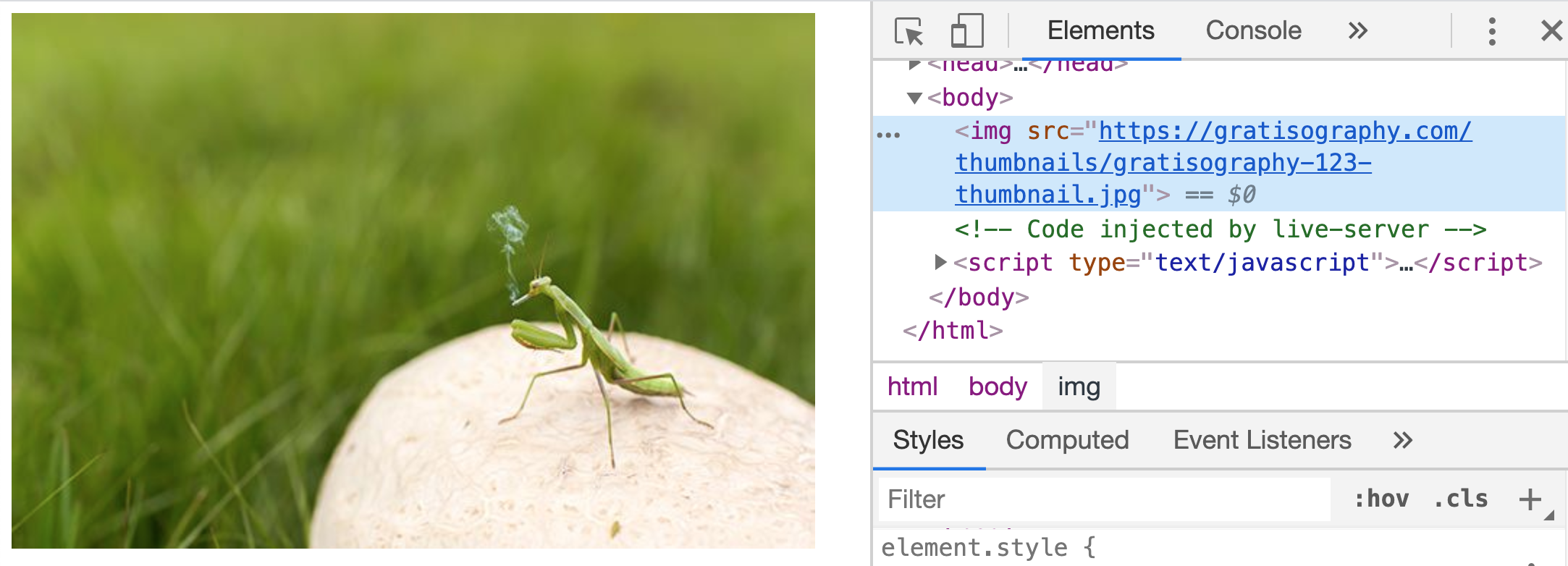Viewport: 1568px width, 566px height.
Task: Open the gratisography thumbnail image link
Action: (x=1213, y=163)
